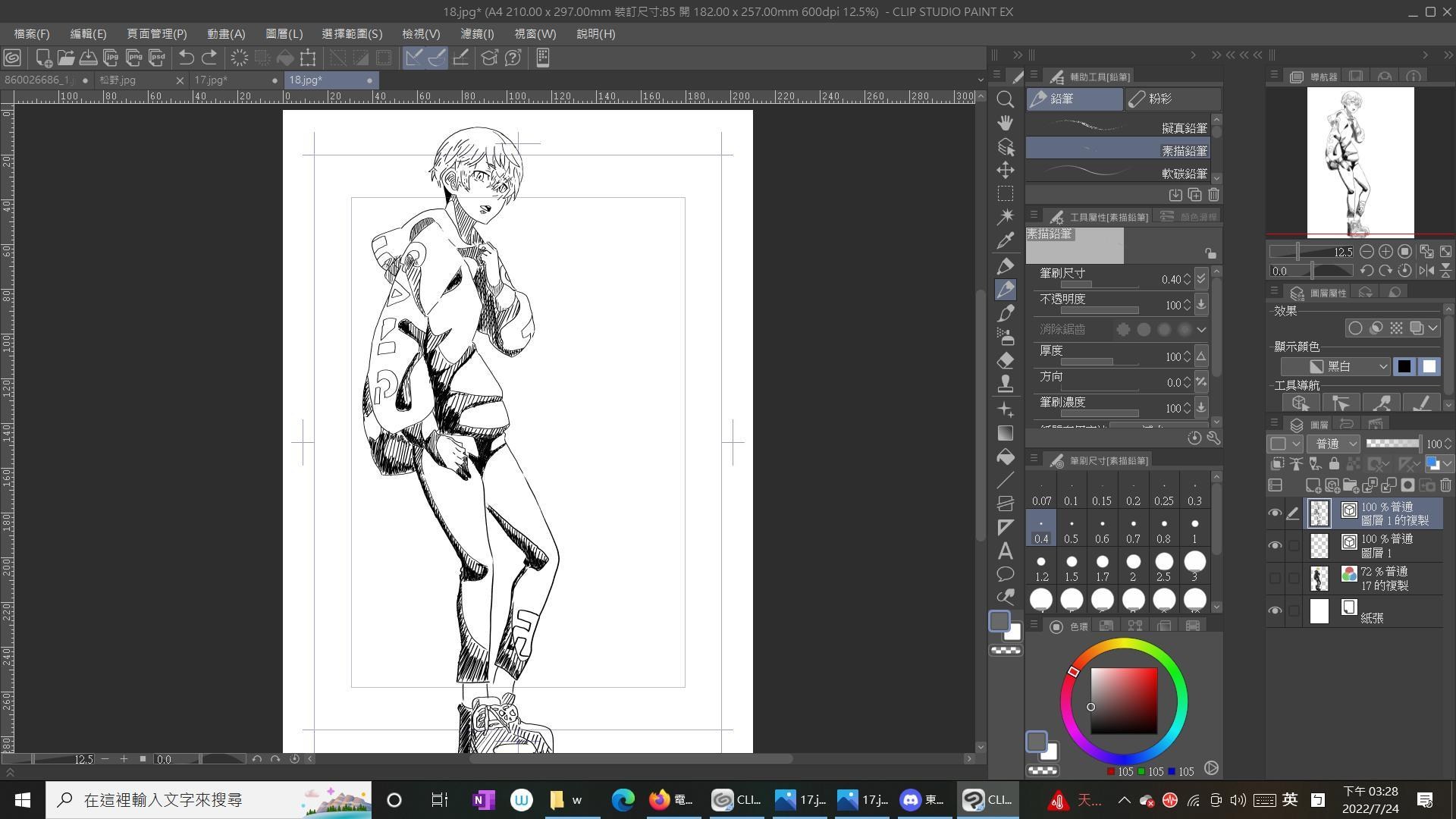Viewport: 1456px width, 819px height.
Task: Click the Undo arrow in toolbar
Action: point(186,58)
